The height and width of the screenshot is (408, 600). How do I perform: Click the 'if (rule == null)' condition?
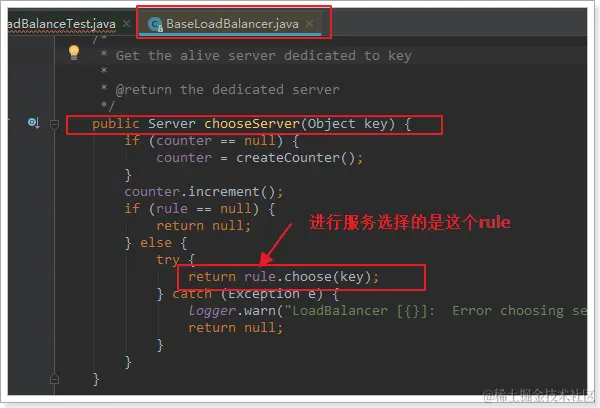click(x=199, y=209)
